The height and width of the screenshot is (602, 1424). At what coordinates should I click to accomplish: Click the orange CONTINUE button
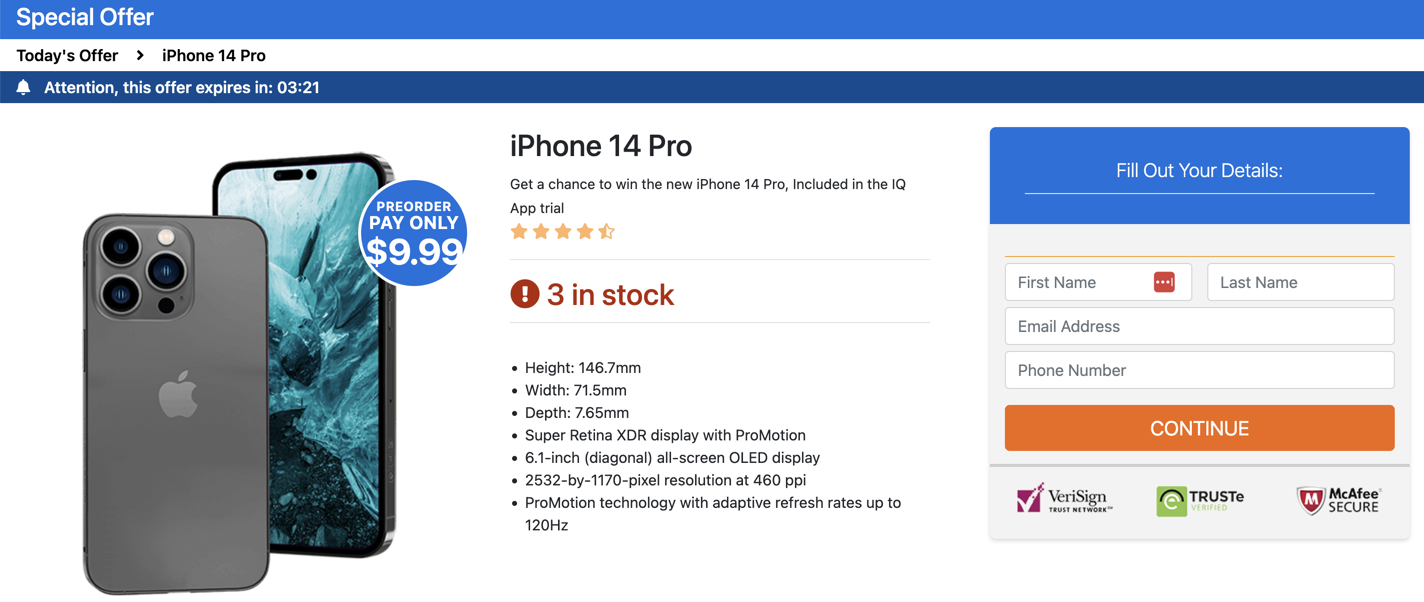(1199, 428)
